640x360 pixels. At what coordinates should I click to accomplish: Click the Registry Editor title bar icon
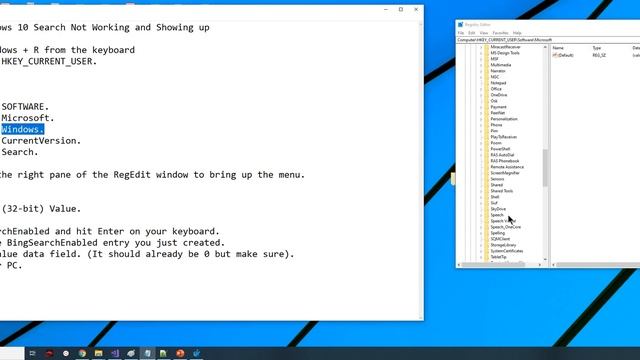point(460,24)
